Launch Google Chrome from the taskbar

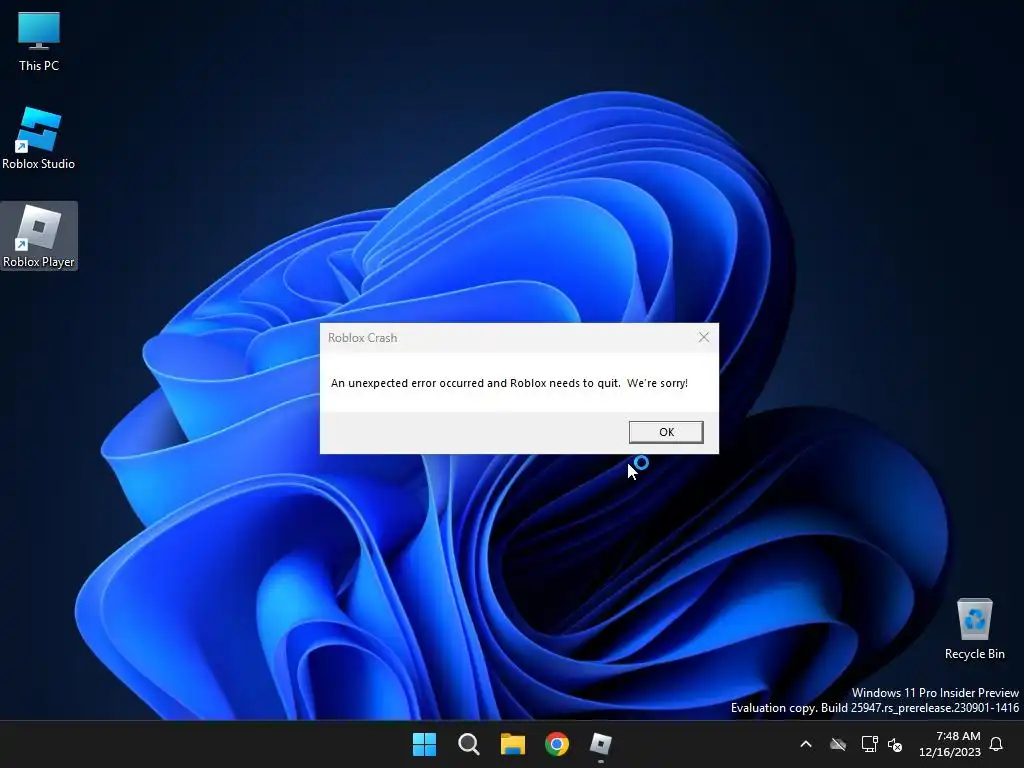coord(557,744)
